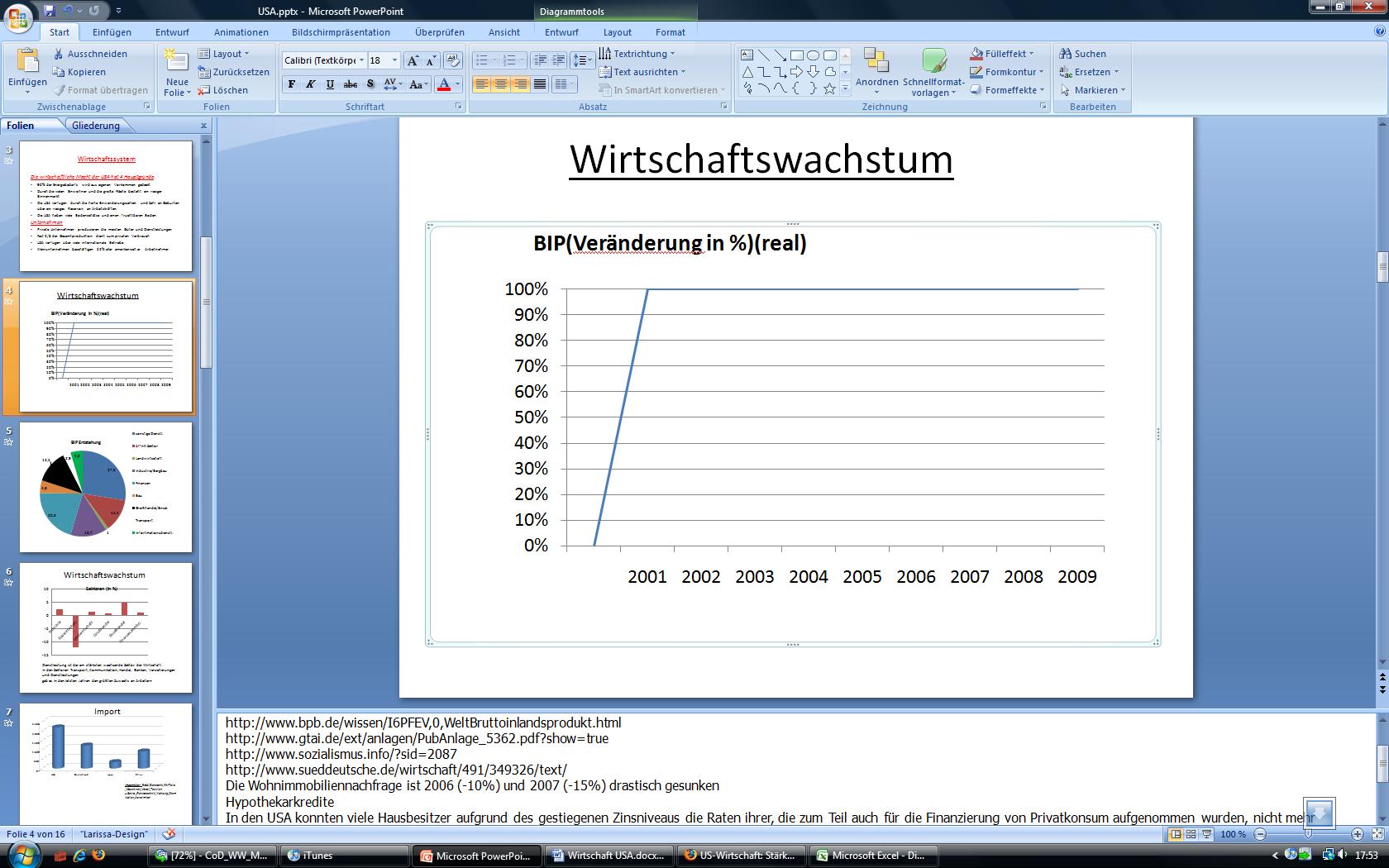Open the Textrichtung dropdown
Image resolution: width=1389 pixels, height=868 pixels.
(x=637, y=54)
